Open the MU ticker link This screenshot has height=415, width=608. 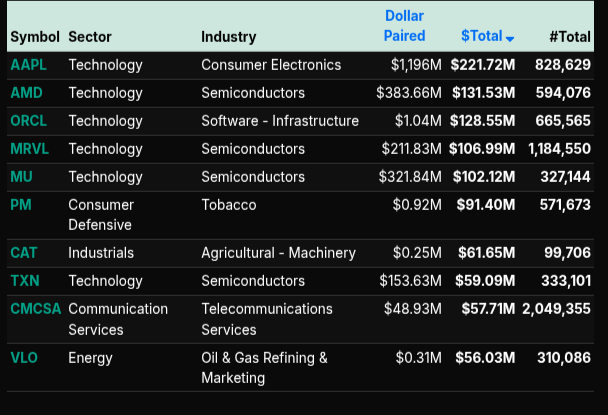click(21, 177)
